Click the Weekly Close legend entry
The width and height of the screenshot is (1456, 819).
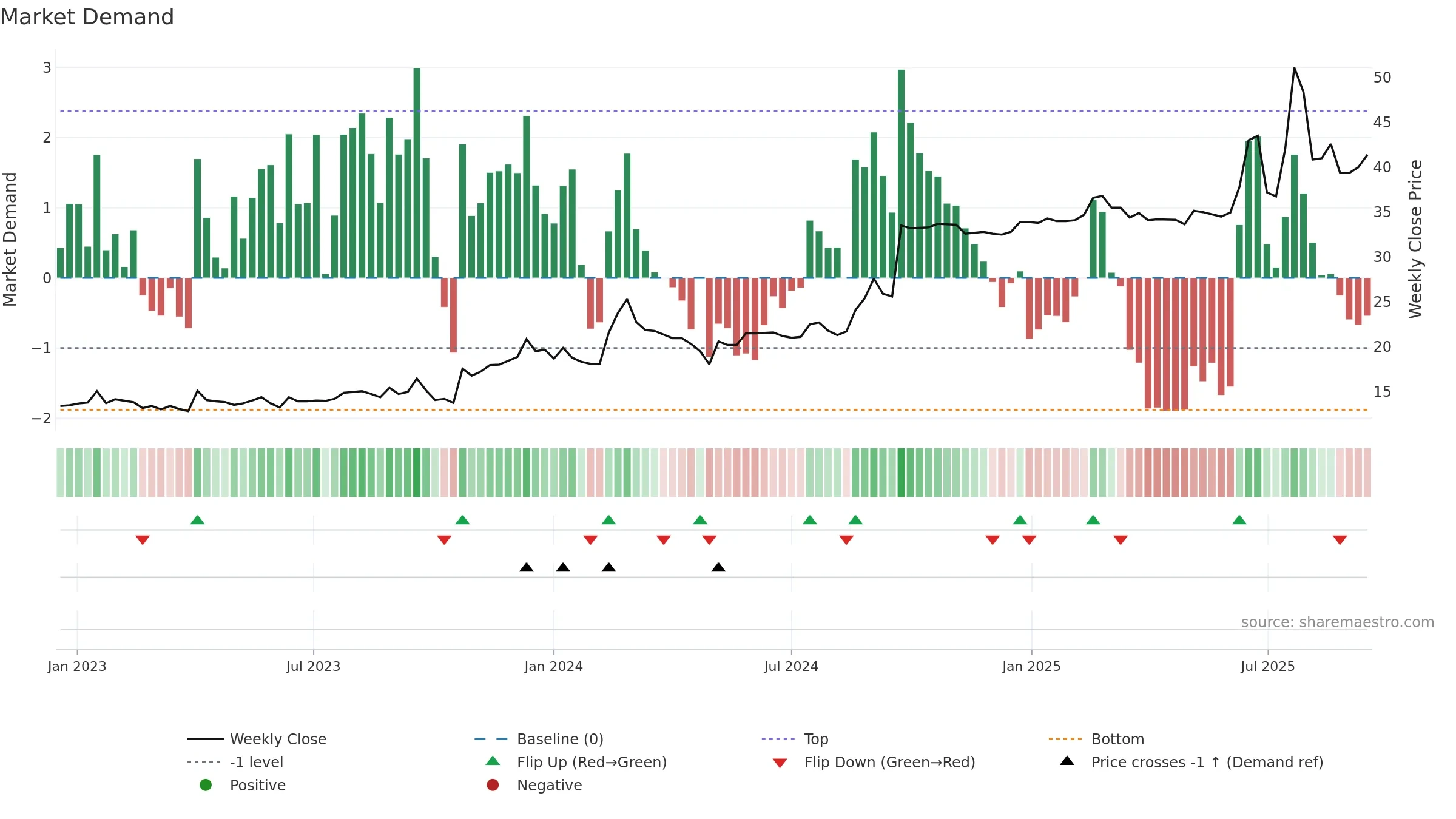(257, 739)
